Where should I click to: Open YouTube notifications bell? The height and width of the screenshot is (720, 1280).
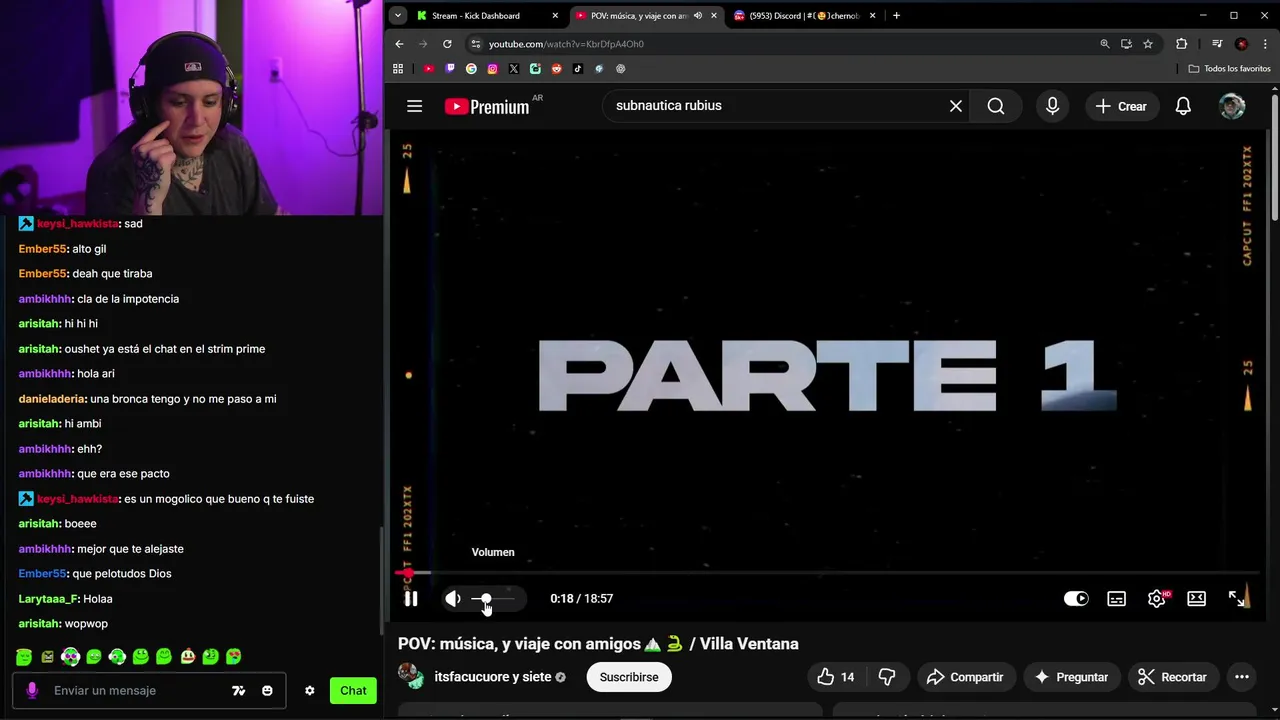click(1183, 106)
